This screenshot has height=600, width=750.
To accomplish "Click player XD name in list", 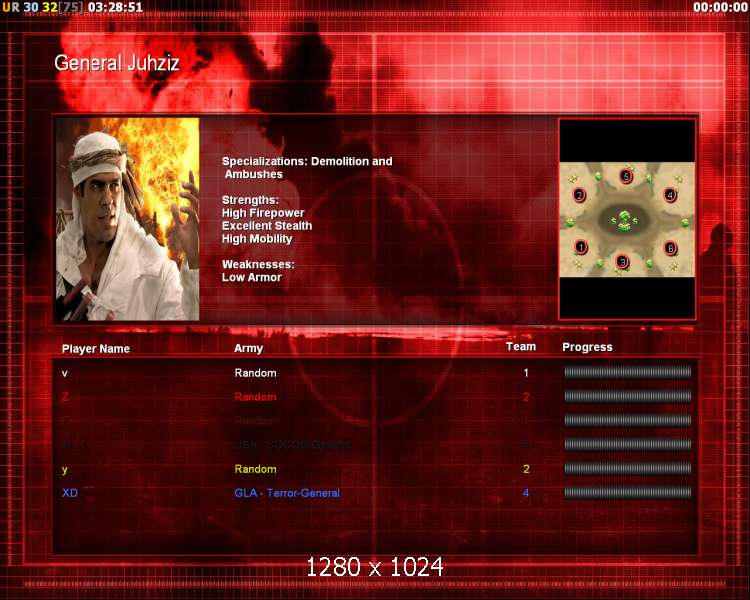I will pyautogui.click(x=70, y=493).
